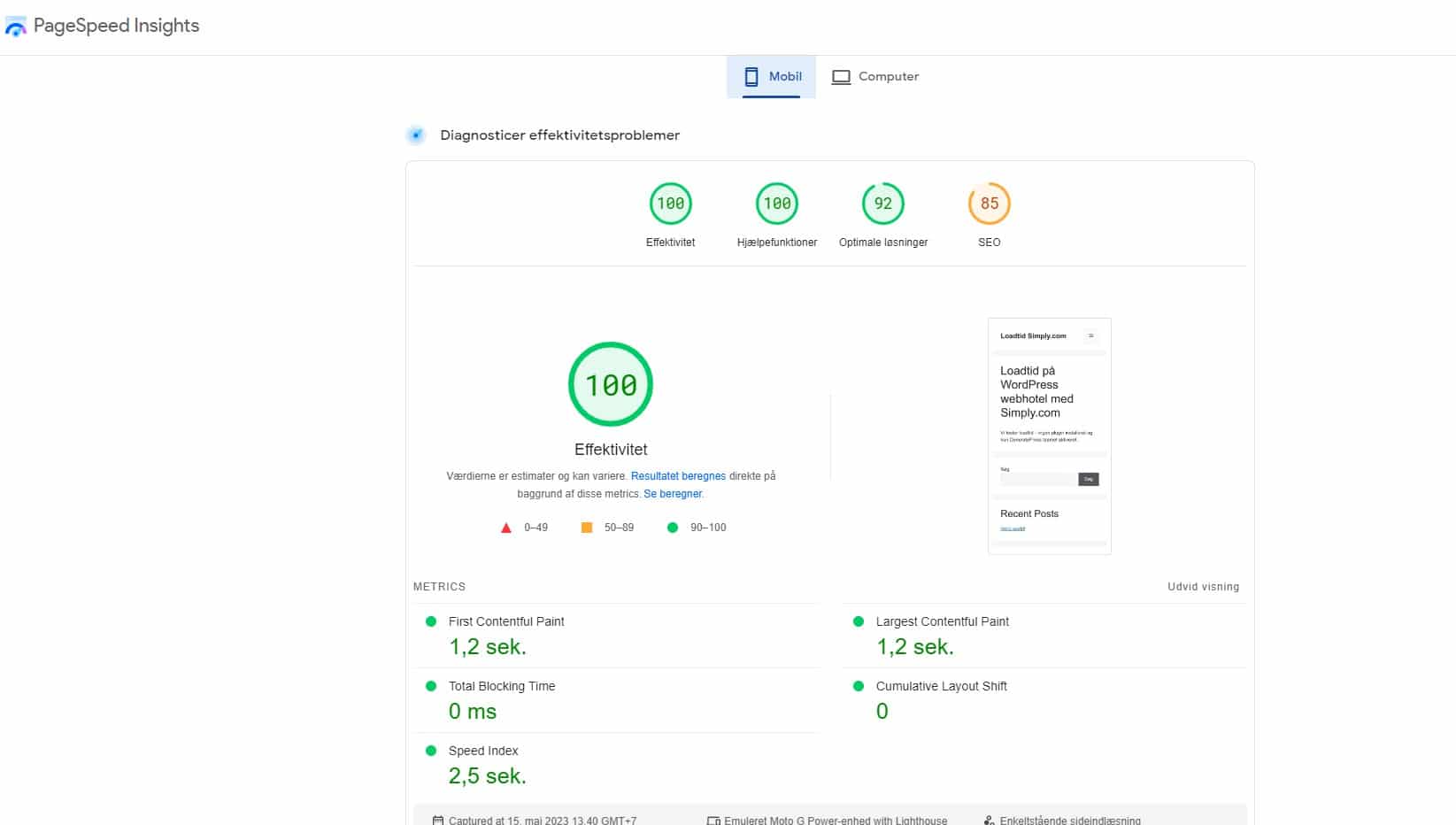Click the Optimale løsninger category label

tap(883, 243)
